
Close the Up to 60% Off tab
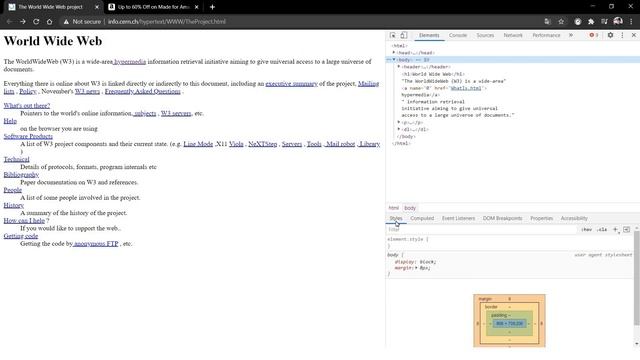(196, 7)
